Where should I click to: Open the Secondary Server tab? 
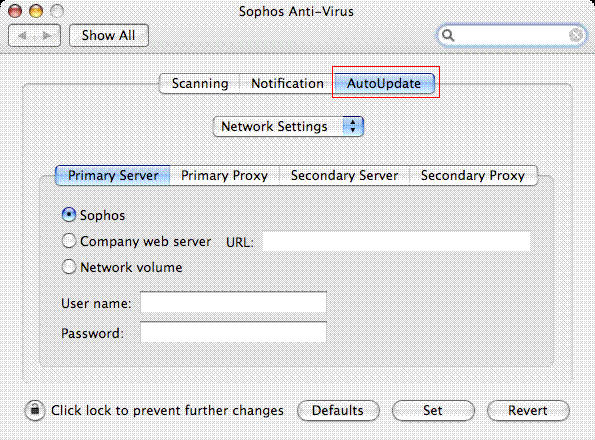(x=344, y=176)
